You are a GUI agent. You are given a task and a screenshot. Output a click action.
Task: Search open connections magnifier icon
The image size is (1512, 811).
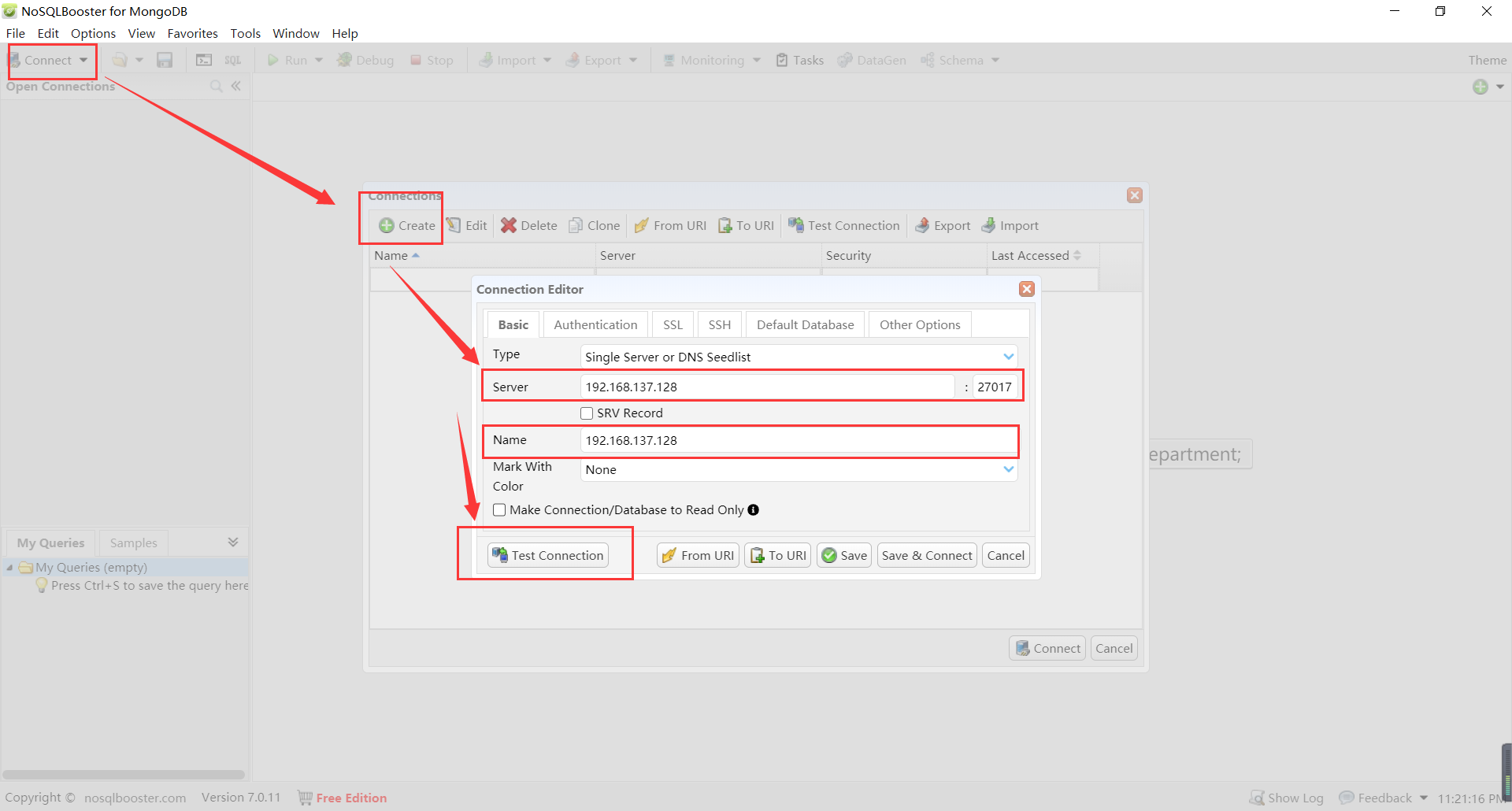tap(216, 86)
